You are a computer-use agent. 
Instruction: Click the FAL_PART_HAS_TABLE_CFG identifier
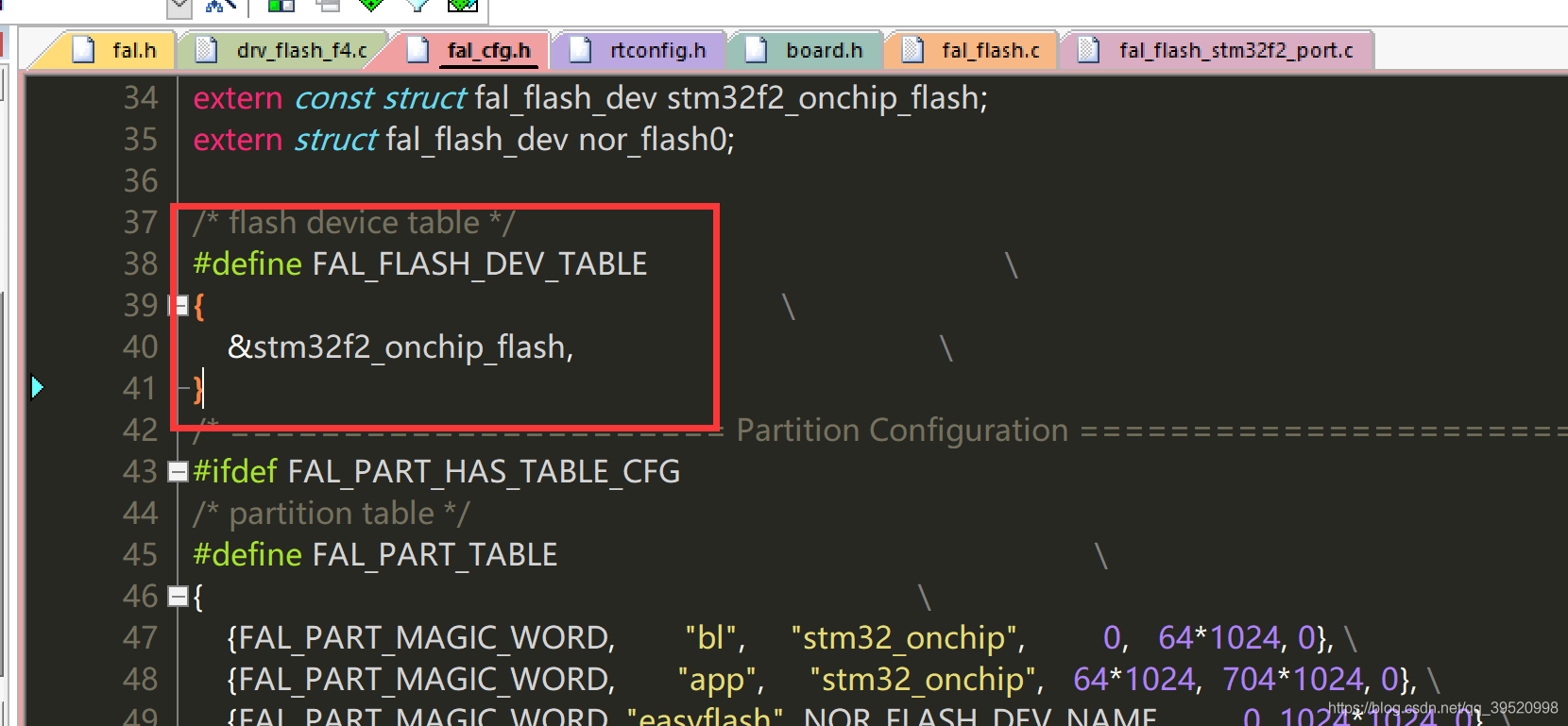click(484, 472)
